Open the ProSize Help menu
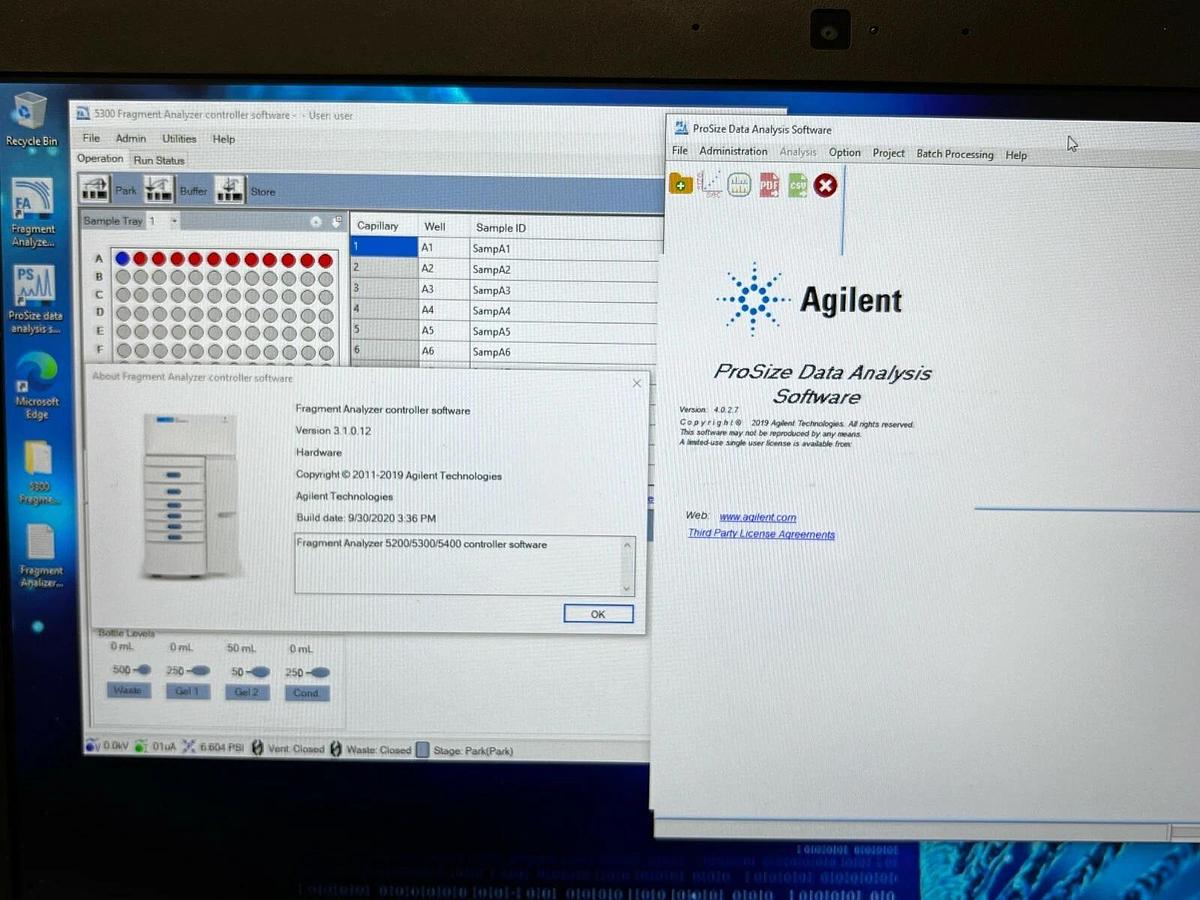Screen dimensions: 1200x900 [1017, 155]
